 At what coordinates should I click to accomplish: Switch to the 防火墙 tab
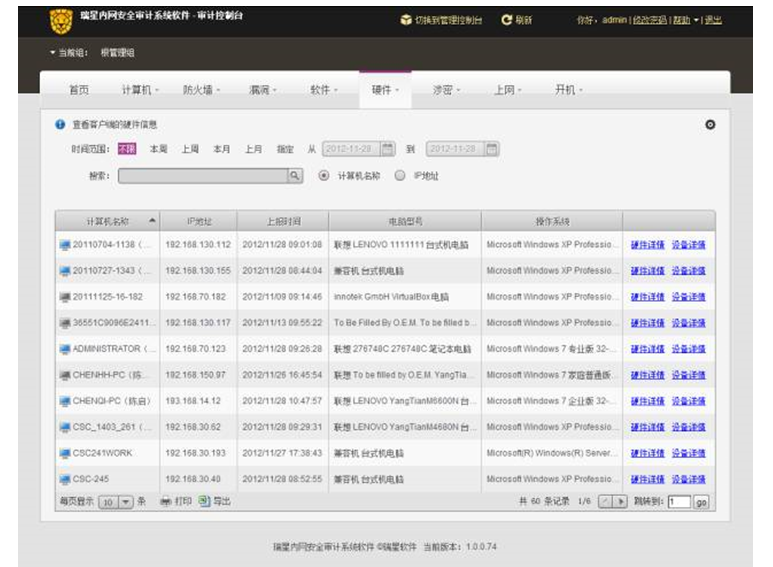(x=201, y=90)
